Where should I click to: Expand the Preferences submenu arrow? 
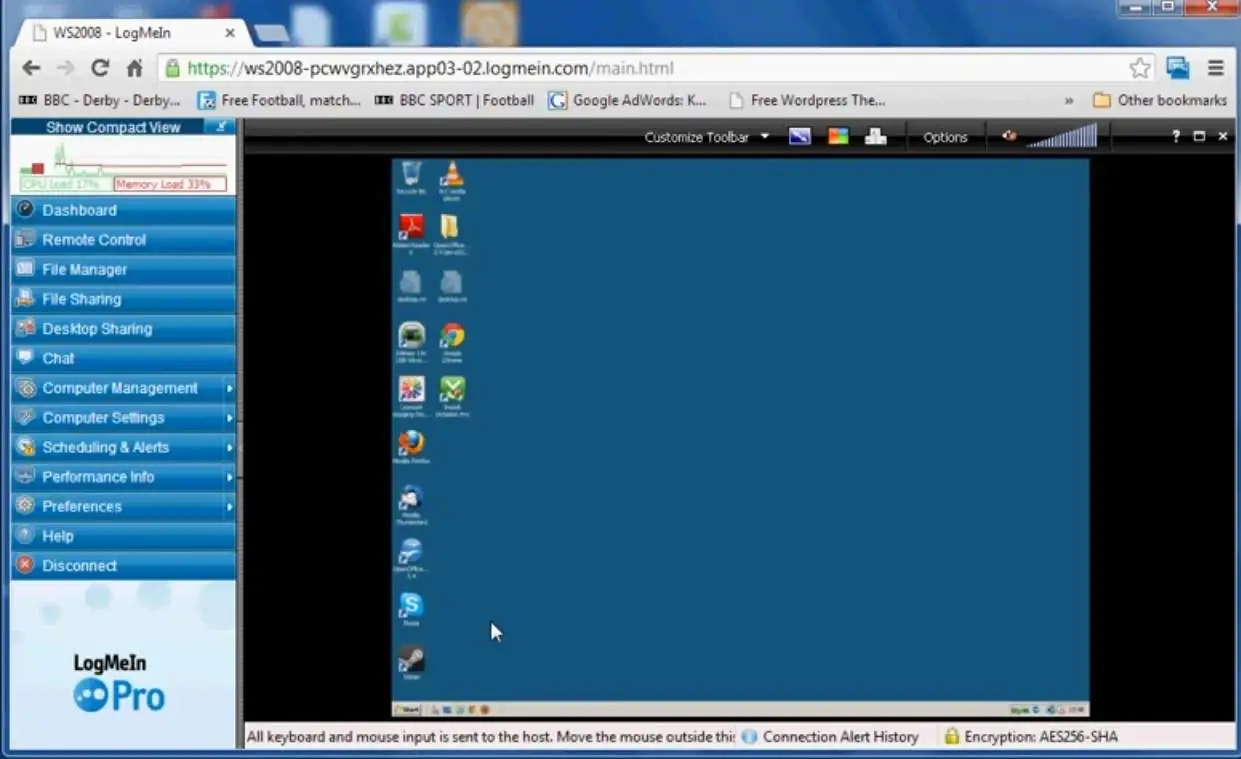tap(229, 507)
